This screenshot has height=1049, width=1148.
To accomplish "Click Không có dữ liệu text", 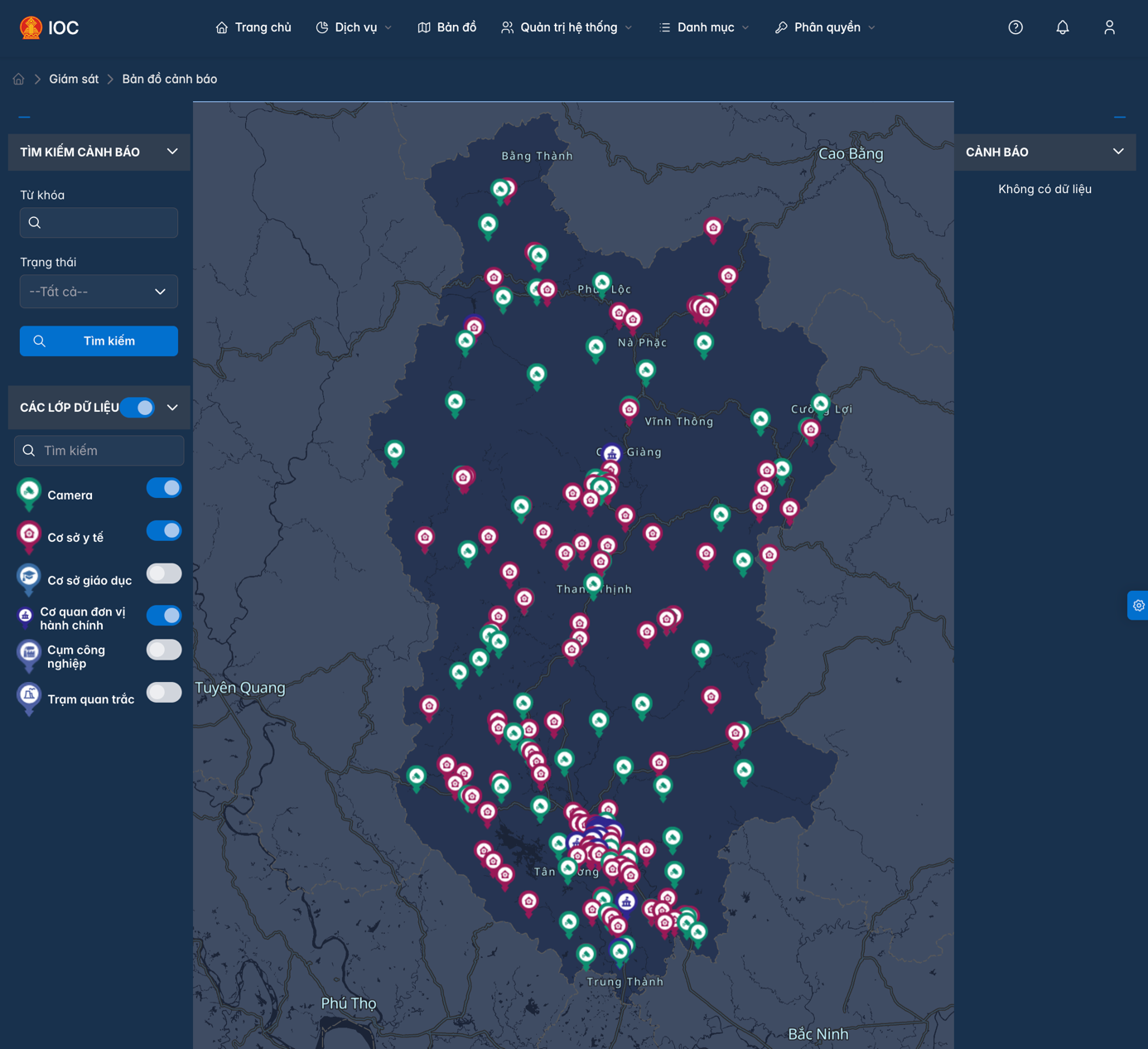I will pyautogui.click(x=1044, y=189).
